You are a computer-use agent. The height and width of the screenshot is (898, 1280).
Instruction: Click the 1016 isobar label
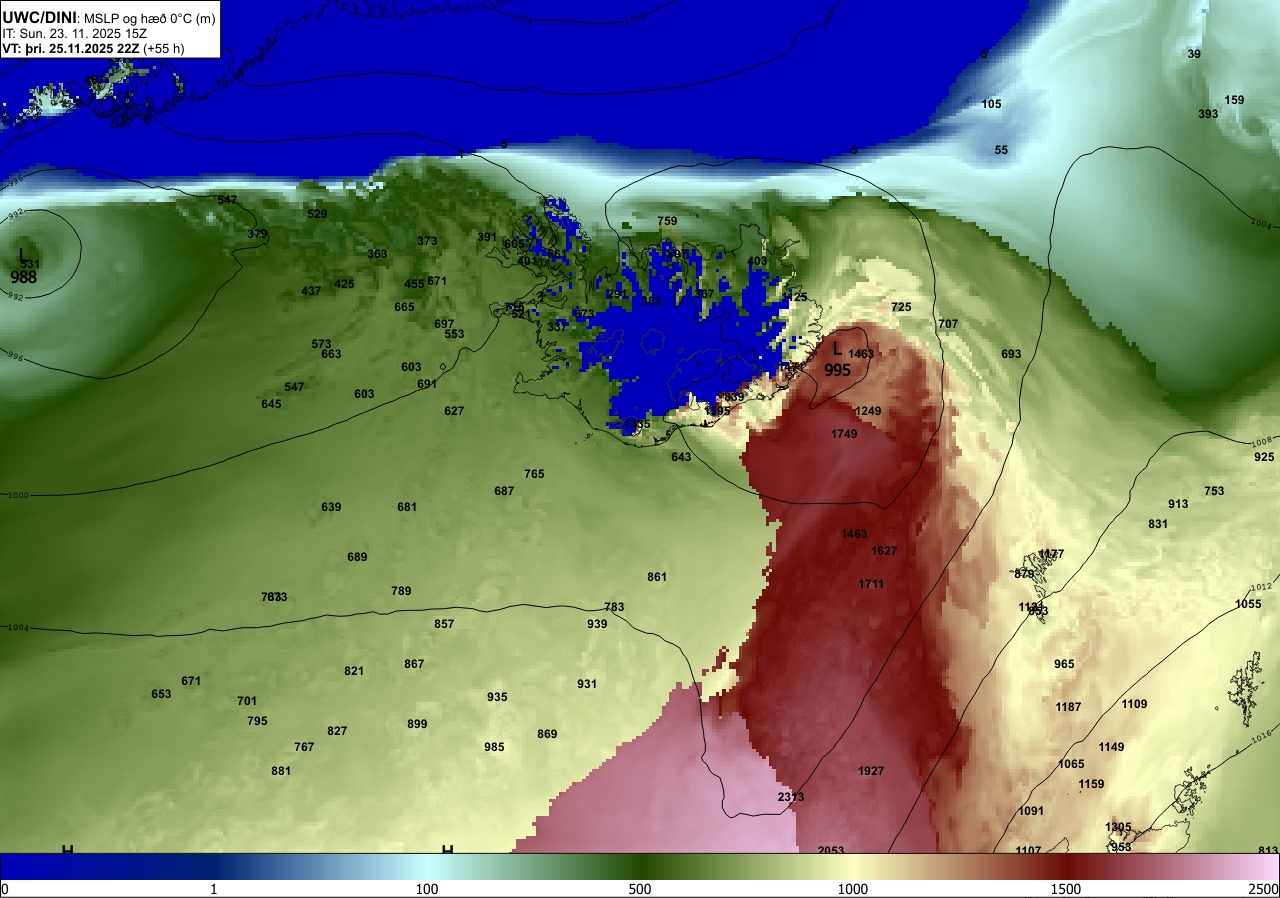1261,737
